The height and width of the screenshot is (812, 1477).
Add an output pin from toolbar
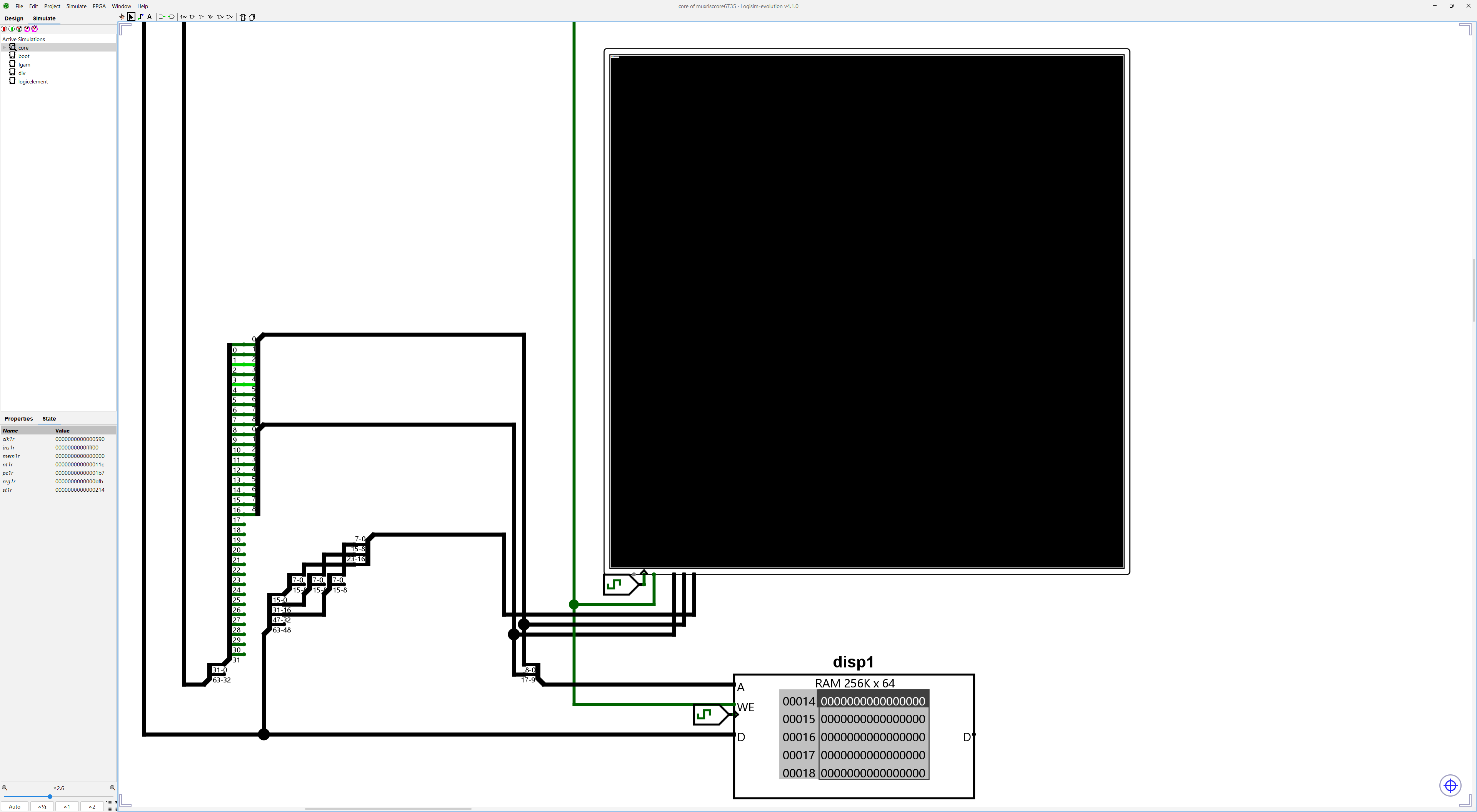pos(172,17)
